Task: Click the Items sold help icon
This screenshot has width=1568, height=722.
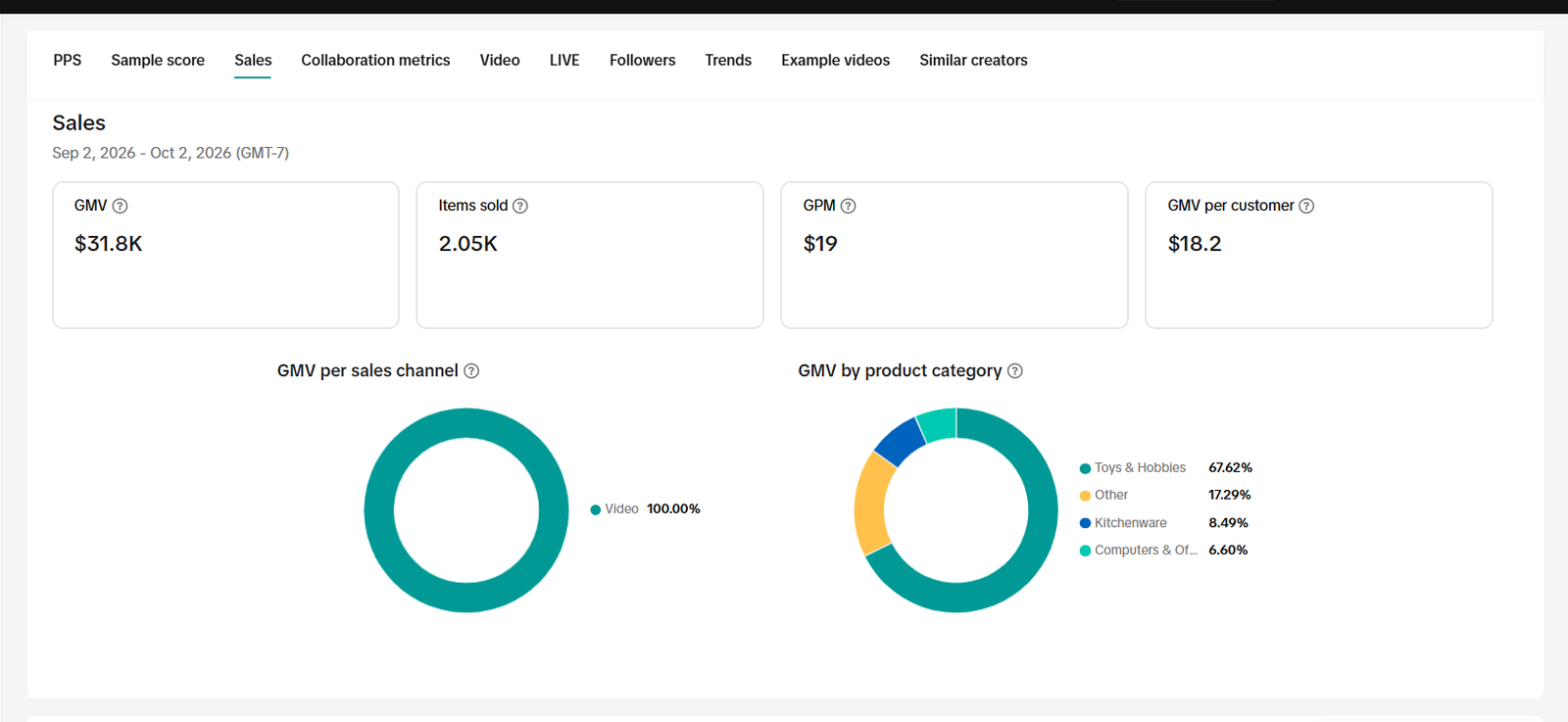Action: tap(520, 206)
